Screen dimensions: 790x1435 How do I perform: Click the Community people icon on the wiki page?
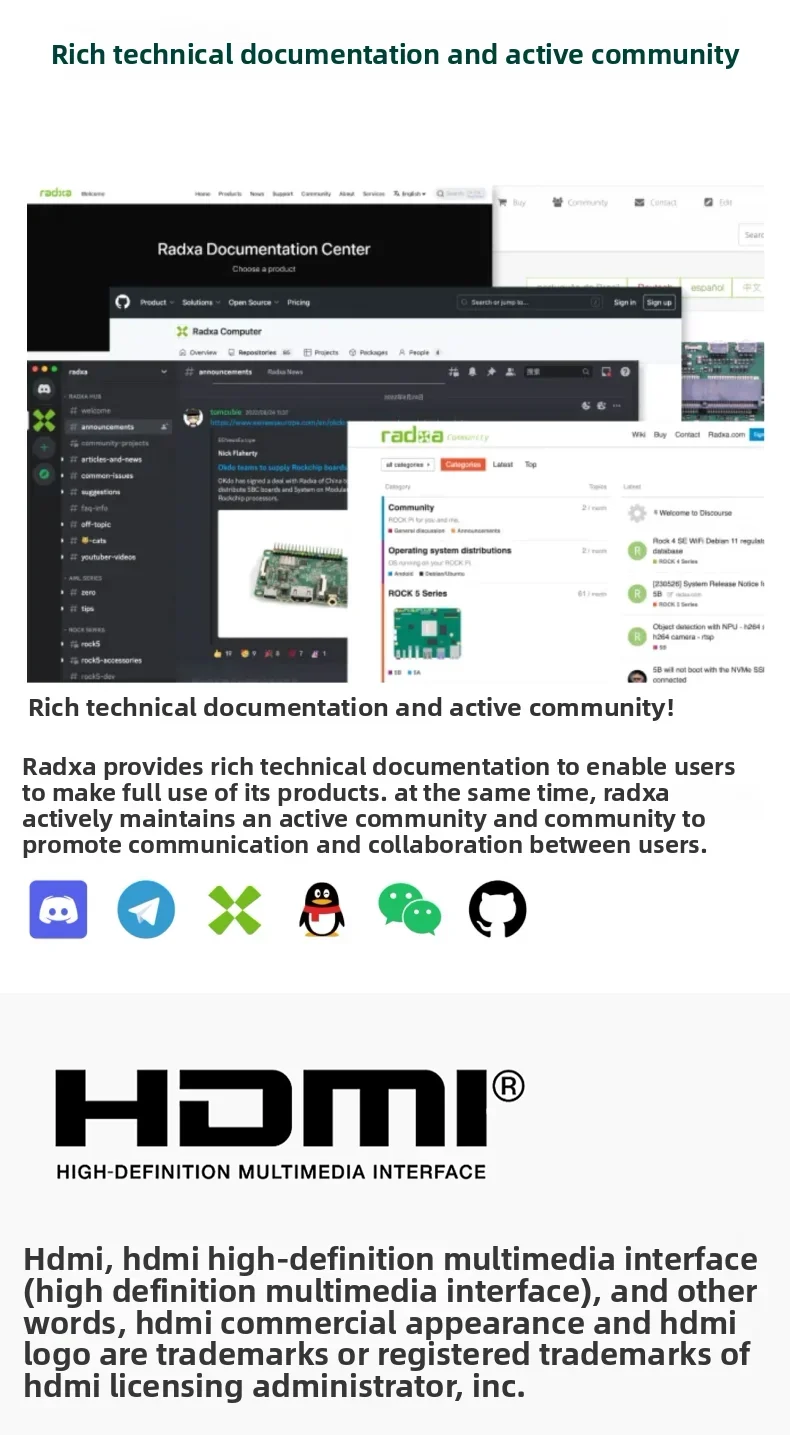coord(557,202)
